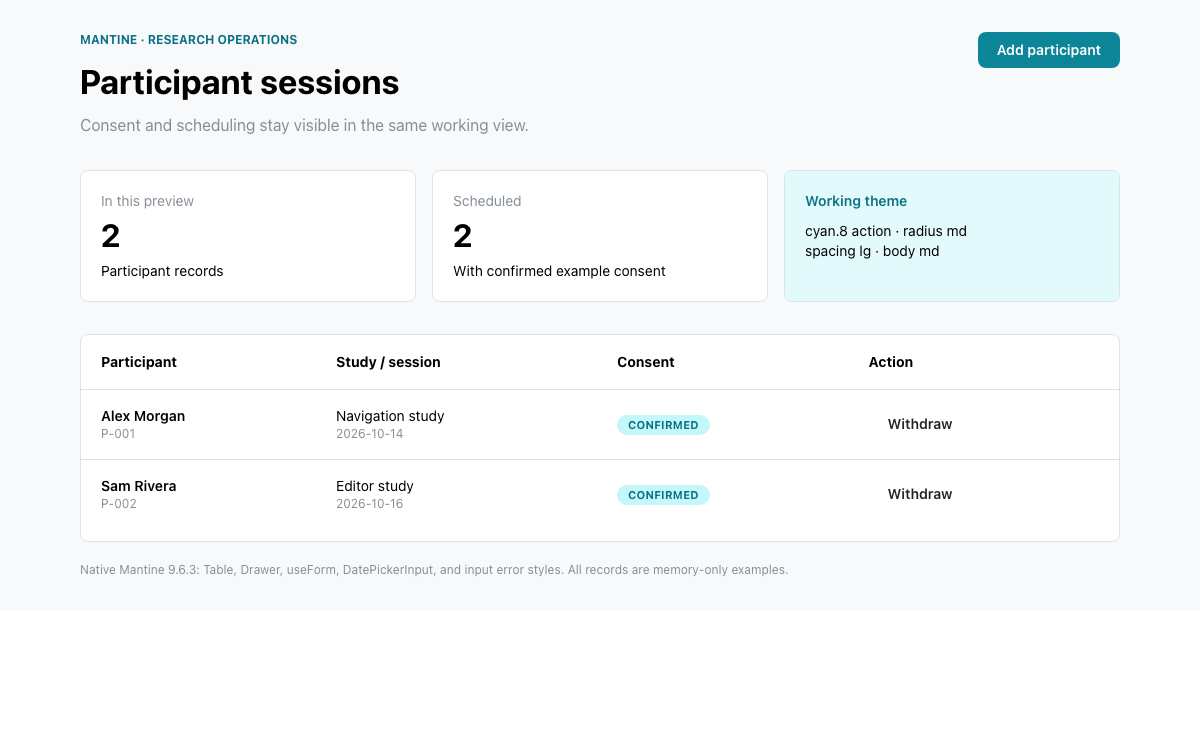Withdraw Alex Morgan from the study
The image size is (1200, 750).
920,424
